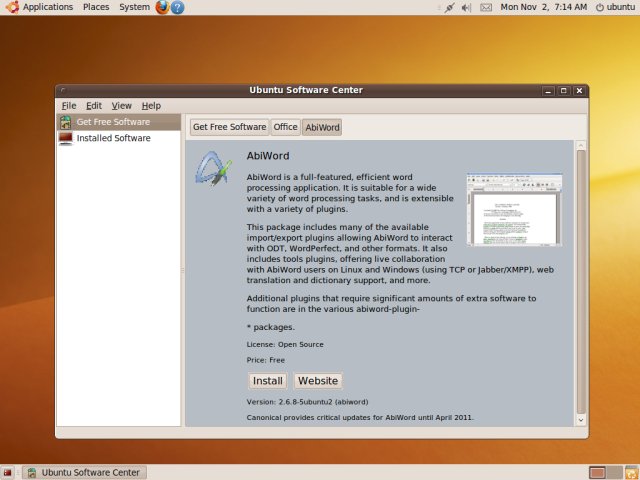
Task: Select Get Free Software in the sidebar
Action: 118,122
